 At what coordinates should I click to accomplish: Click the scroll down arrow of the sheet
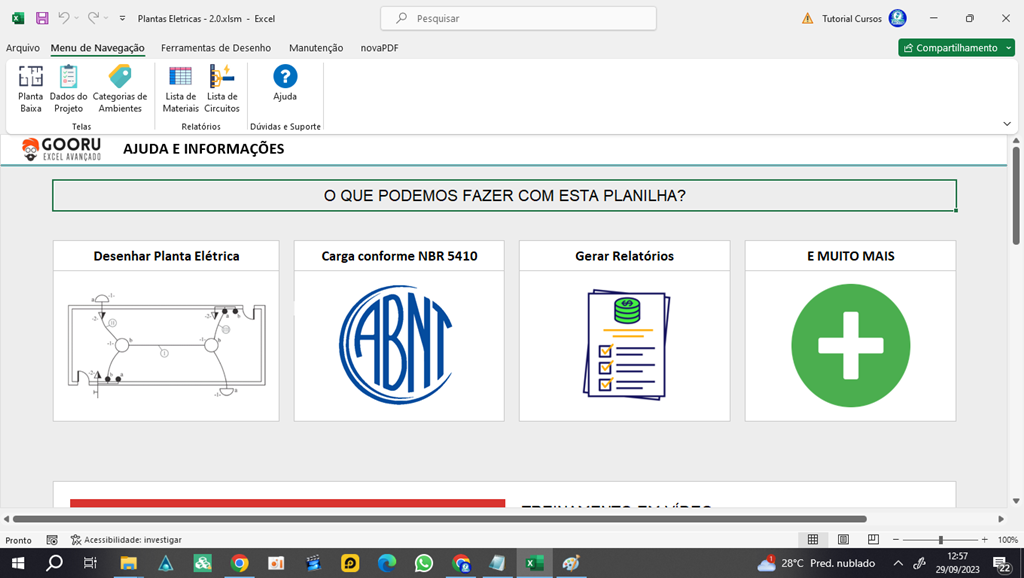[1016, 502]
